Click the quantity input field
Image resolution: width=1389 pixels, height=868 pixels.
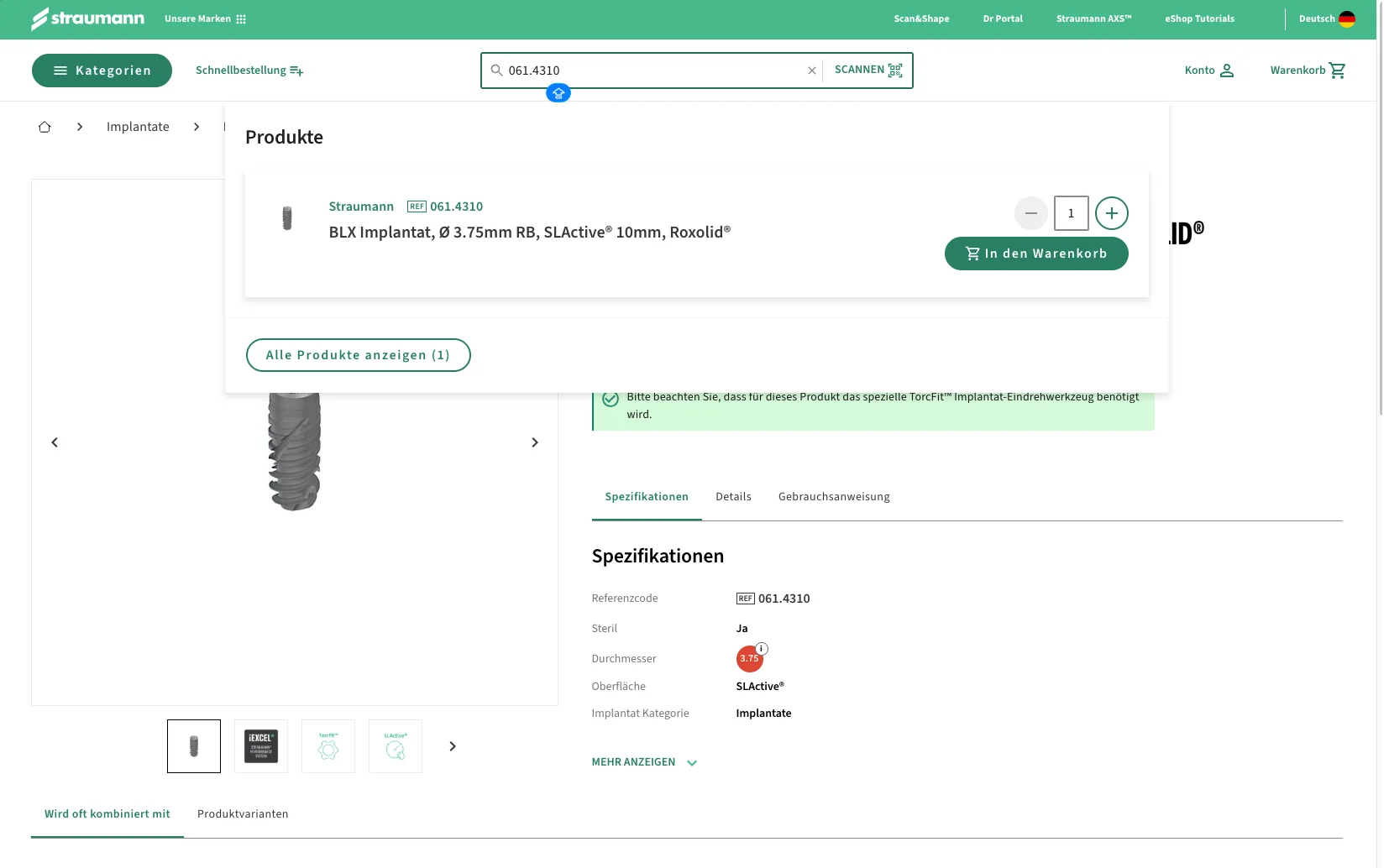1072,213
